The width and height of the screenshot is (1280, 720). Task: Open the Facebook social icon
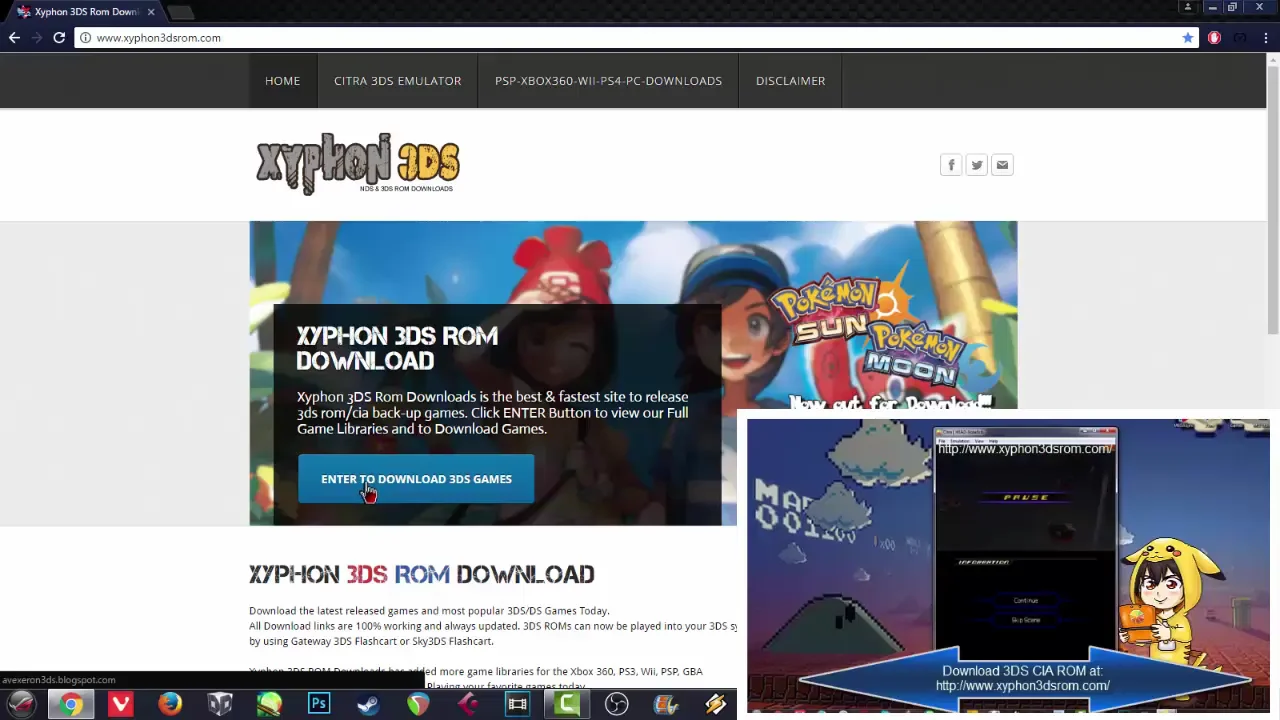951,165
